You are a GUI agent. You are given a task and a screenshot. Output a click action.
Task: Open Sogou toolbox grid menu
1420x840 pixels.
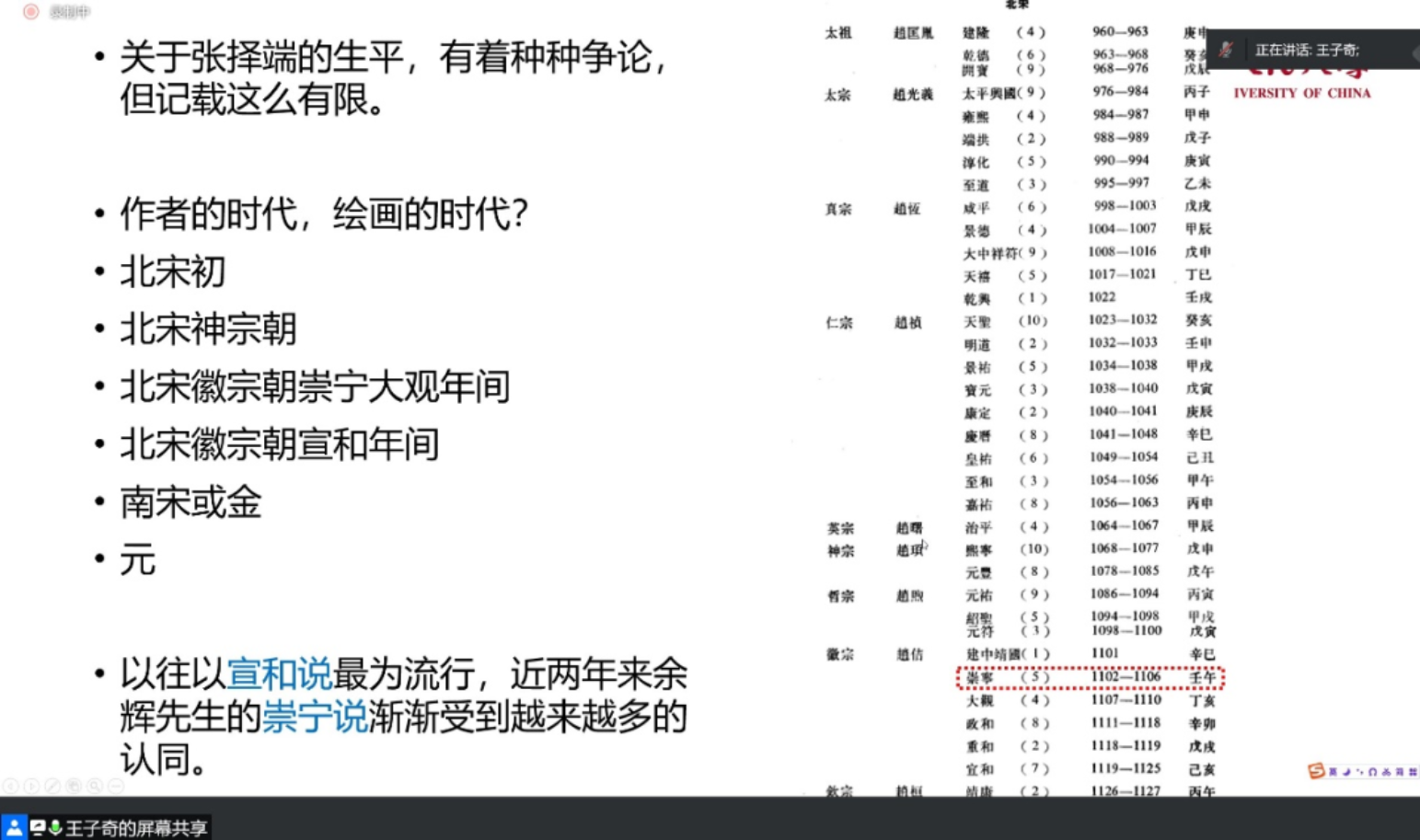tap(1413, 772)
